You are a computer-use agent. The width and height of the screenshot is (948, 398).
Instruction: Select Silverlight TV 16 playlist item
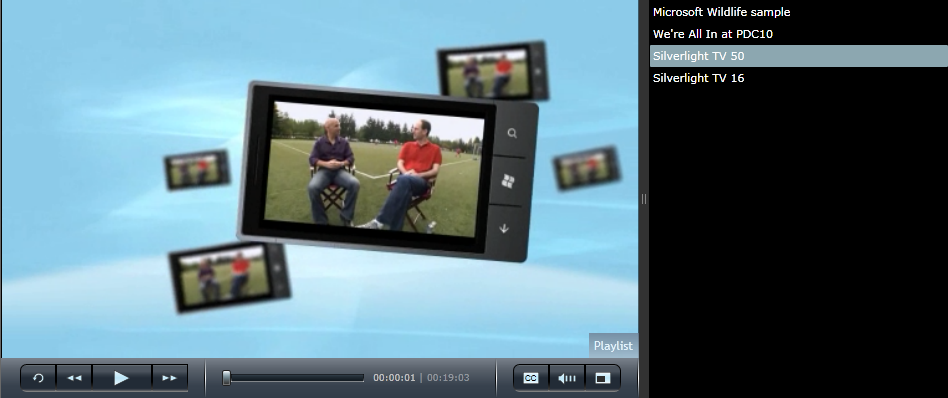(798, 78)
